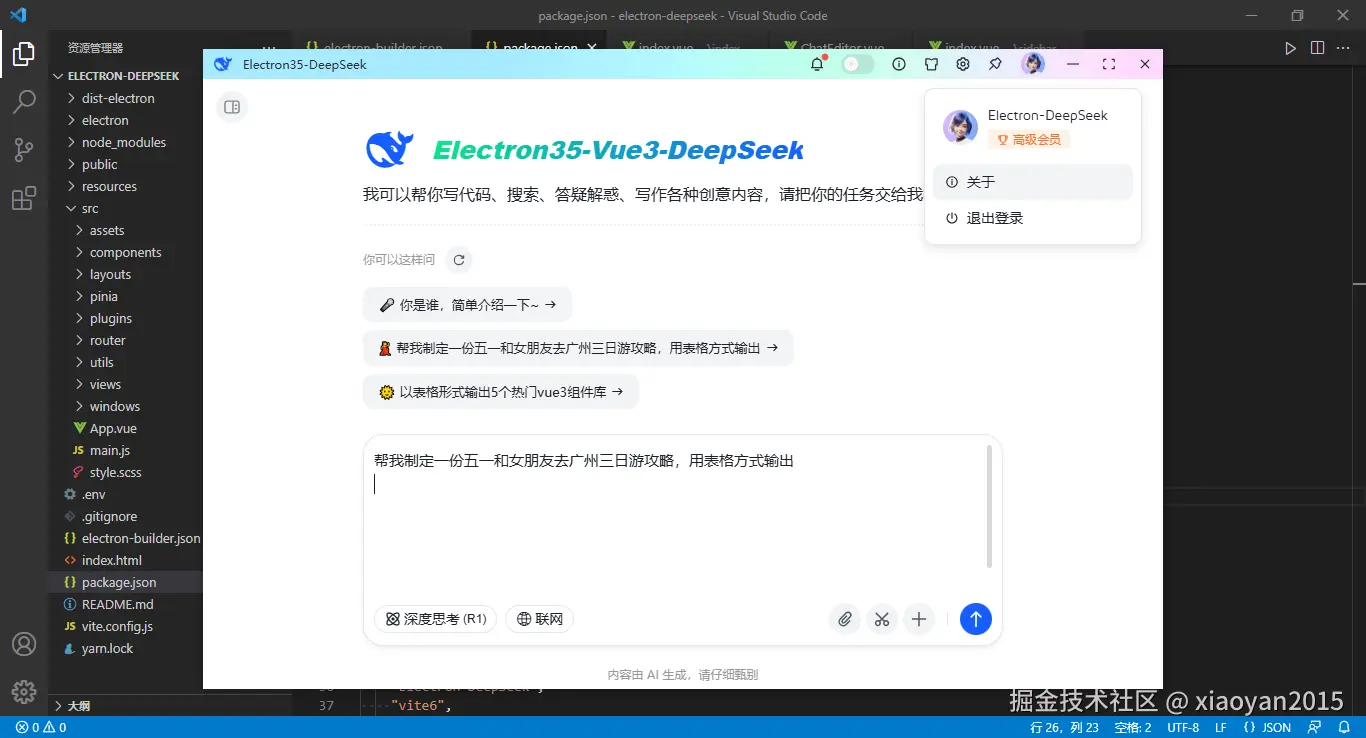Expand the windows folder
The height and width of the screenshot is (738, 1366).
pyautogui.click(x=125, y=406)
